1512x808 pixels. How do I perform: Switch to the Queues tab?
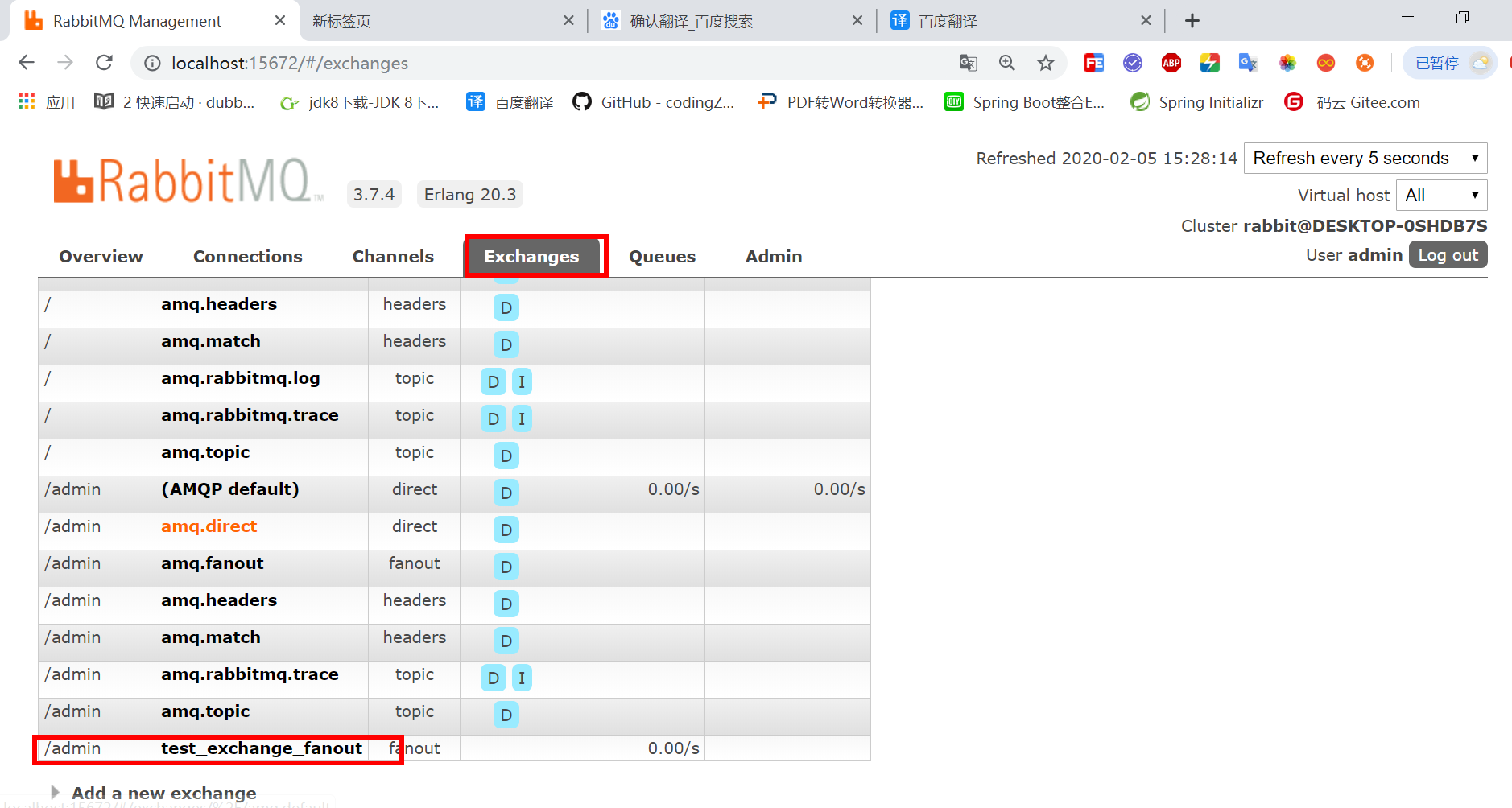662,256
